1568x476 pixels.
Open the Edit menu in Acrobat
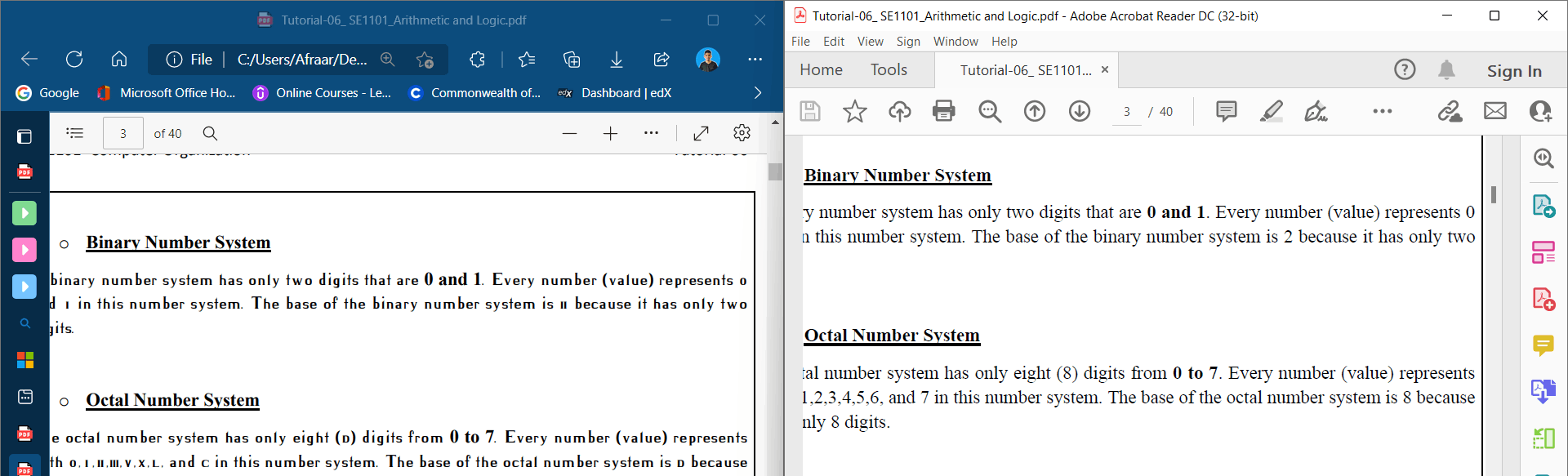(834, 42)
